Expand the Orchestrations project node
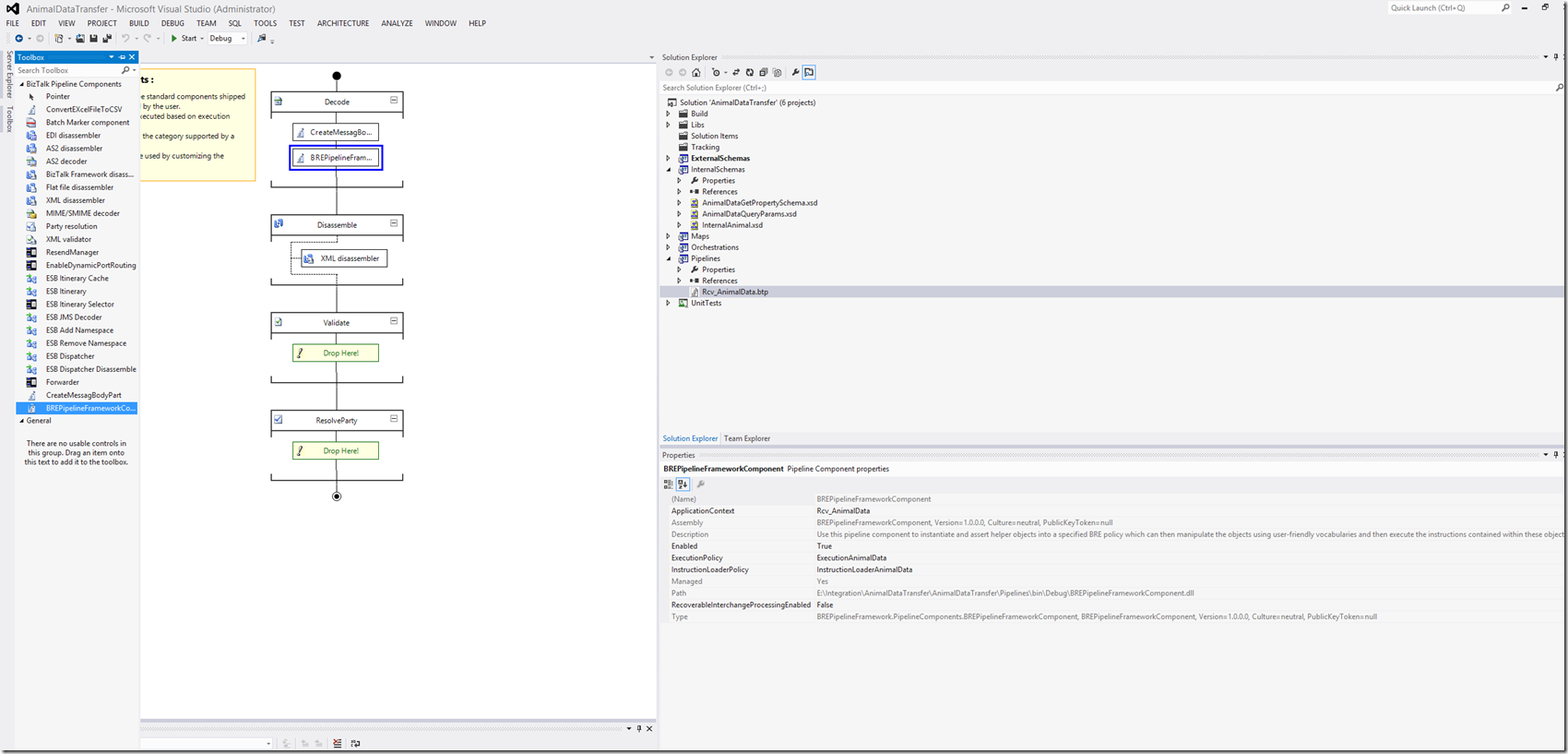1568x754 pixels. click(x=669, y=247)
